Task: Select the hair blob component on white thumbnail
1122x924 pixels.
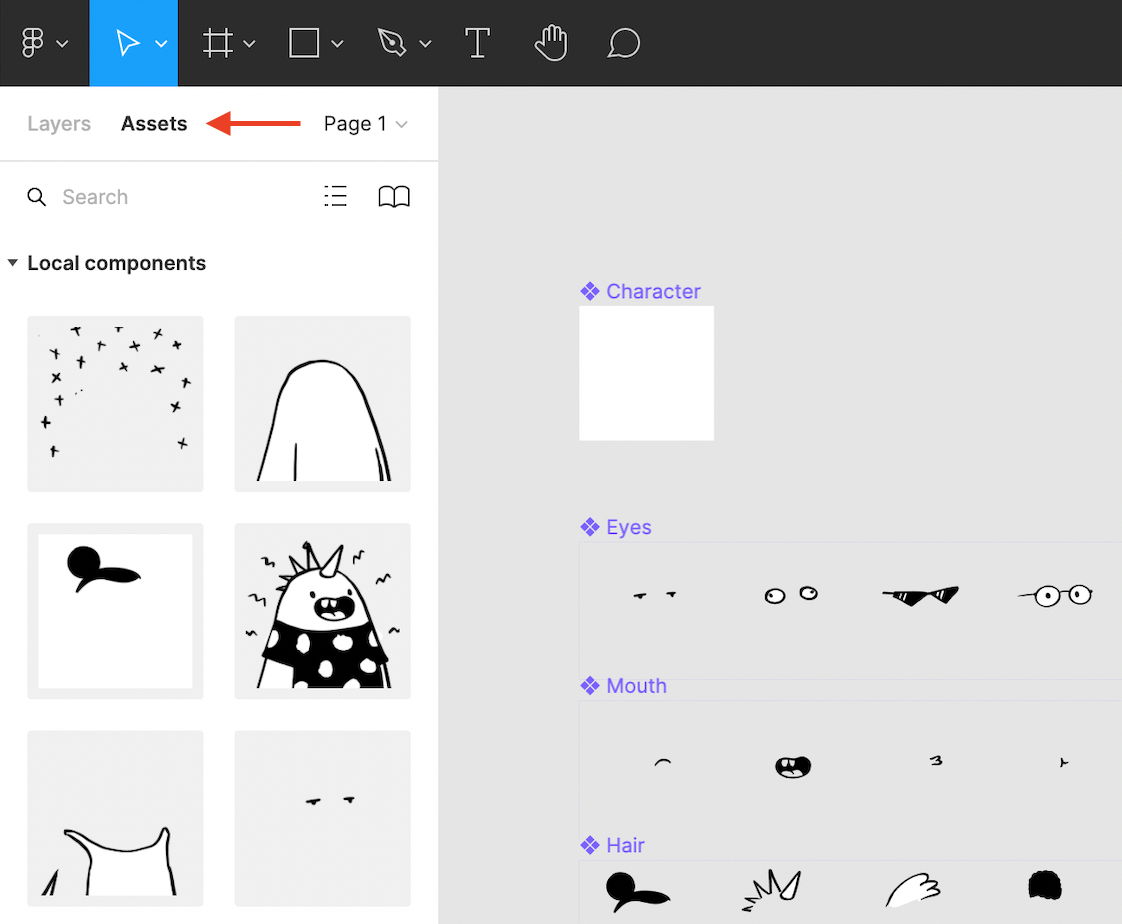Action: pos(115,611)
